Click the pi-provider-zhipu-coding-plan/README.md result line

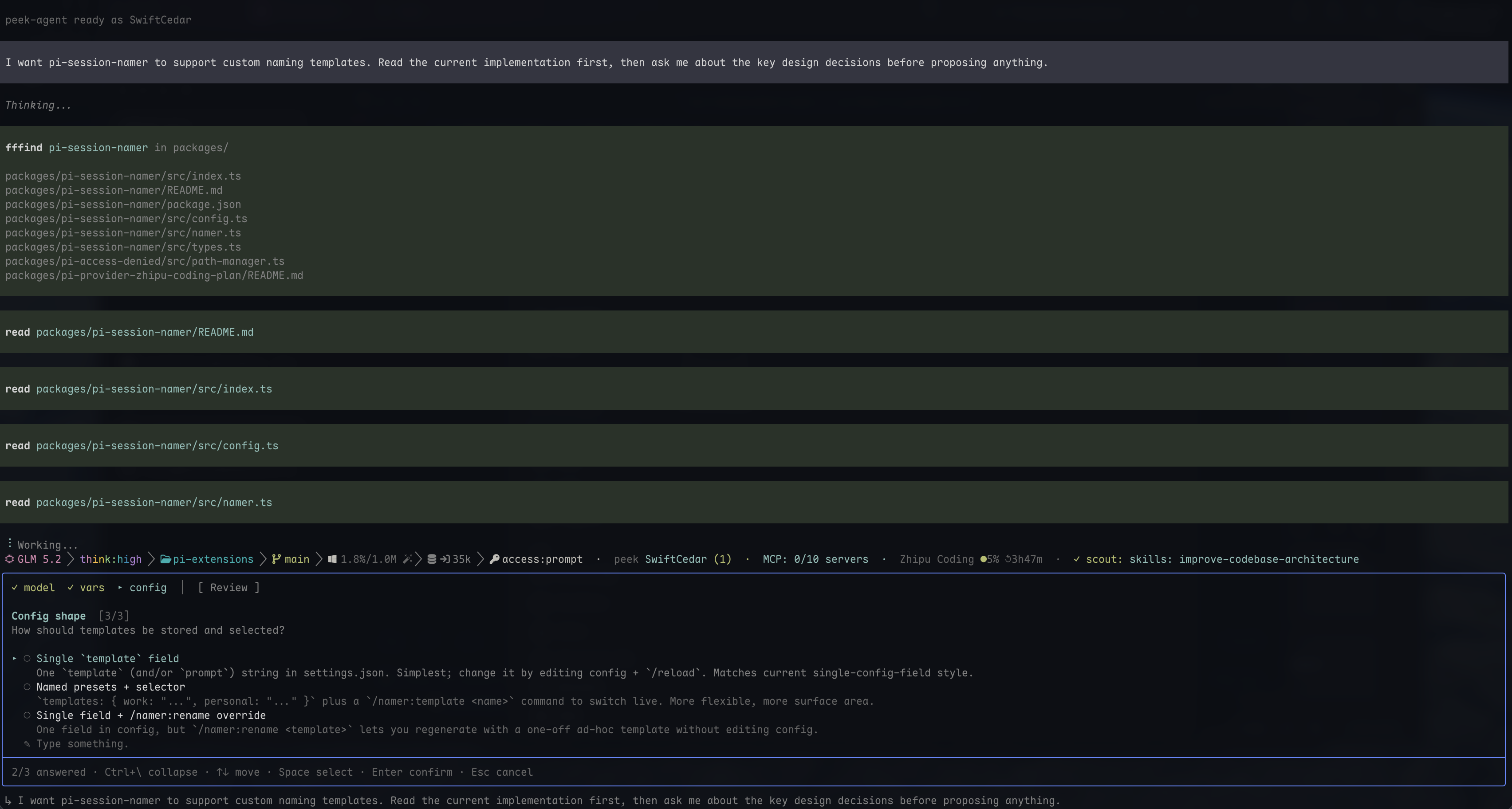pos(154,275)
